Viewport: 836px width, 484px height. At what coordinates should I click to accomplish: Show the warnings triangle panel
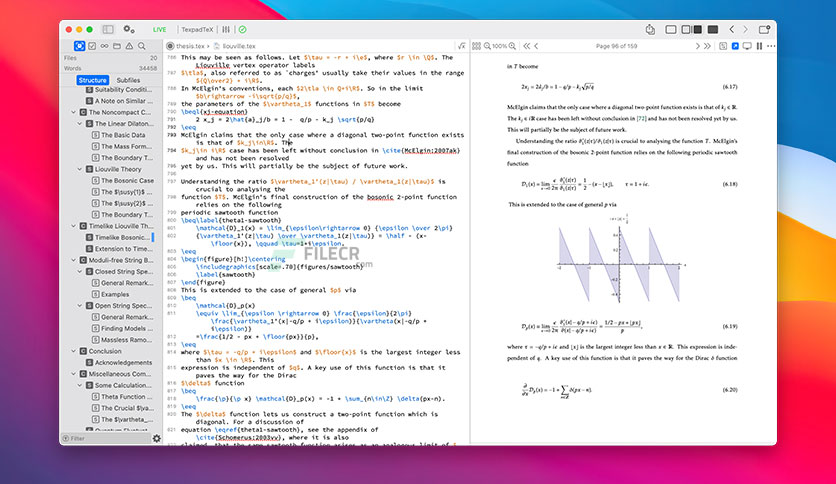click(x=129, y=46)
